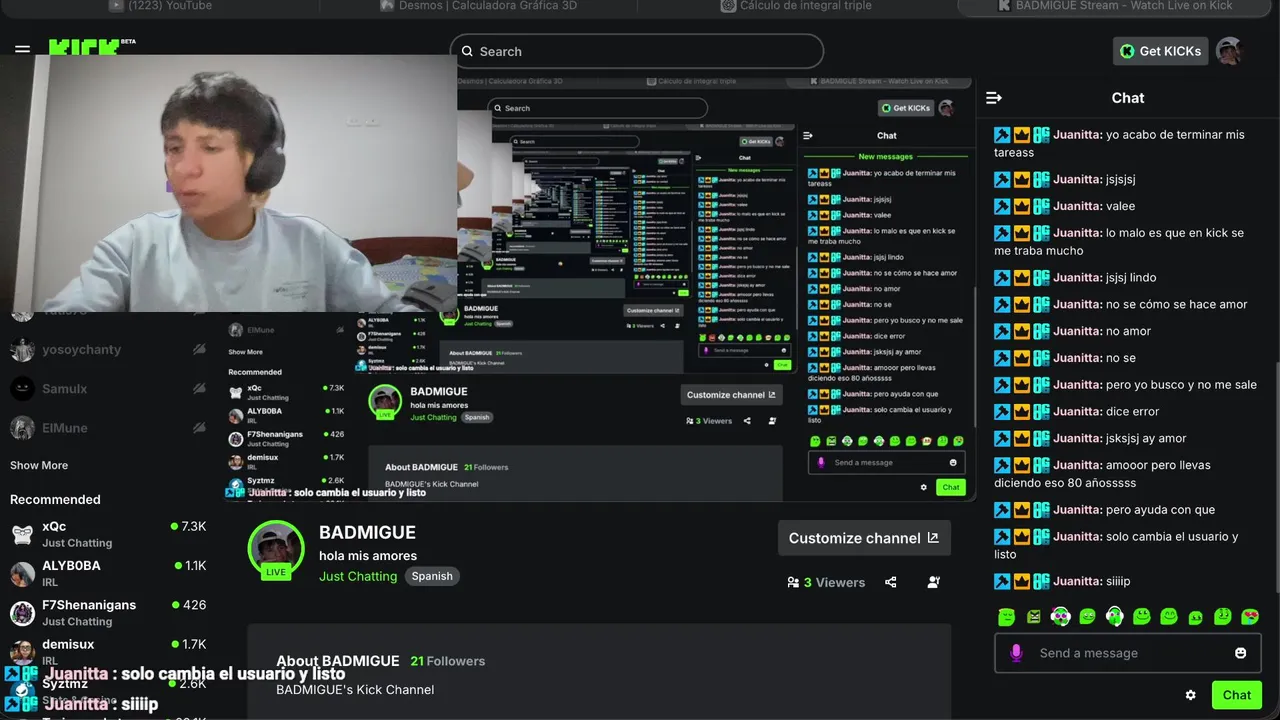Click the 'hola mis amores' stream title
Screen dimensions: 1280x720
[x=368, y=555]
